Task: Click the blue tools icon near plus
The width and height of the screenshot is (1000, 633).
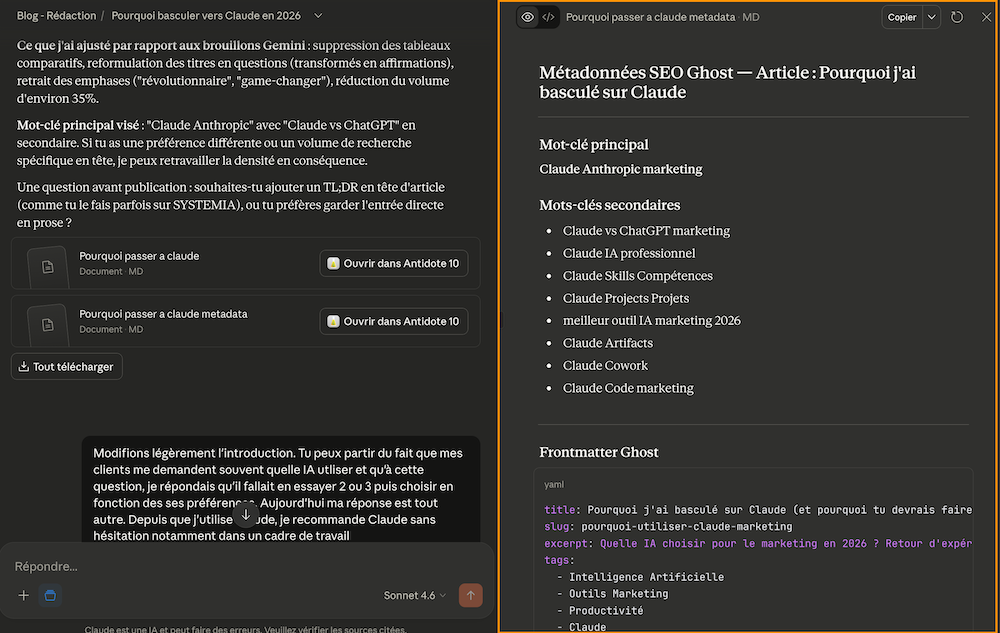Action: 50,595
